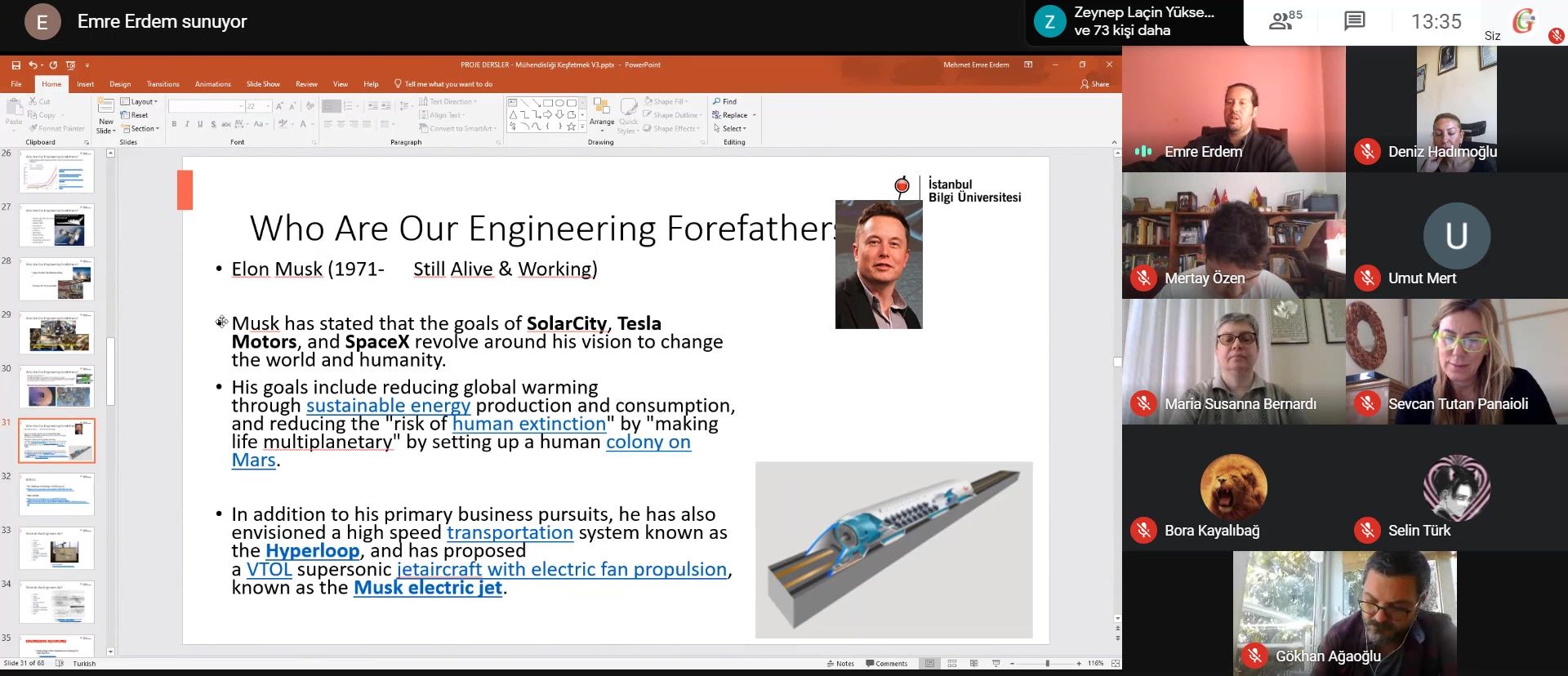The width and height of the screenshot is (1568, 676).
Task: Start Slide Show icon in status bar
Action: point(996,664)
